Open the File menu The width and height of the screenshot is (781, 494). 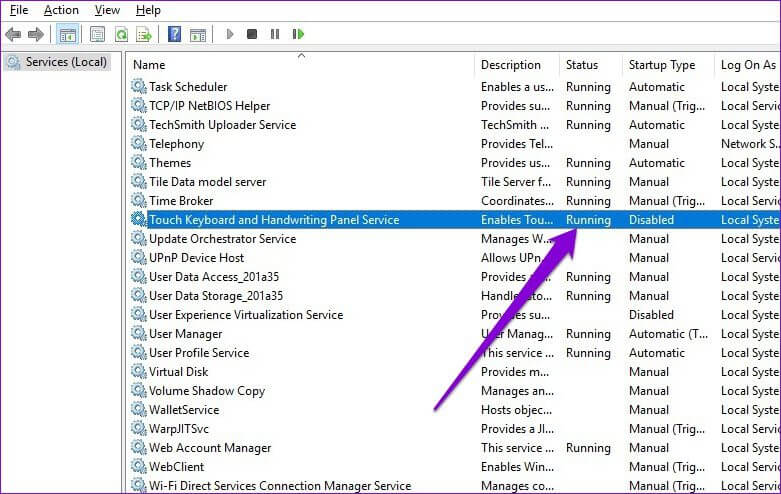click(19, 10)
